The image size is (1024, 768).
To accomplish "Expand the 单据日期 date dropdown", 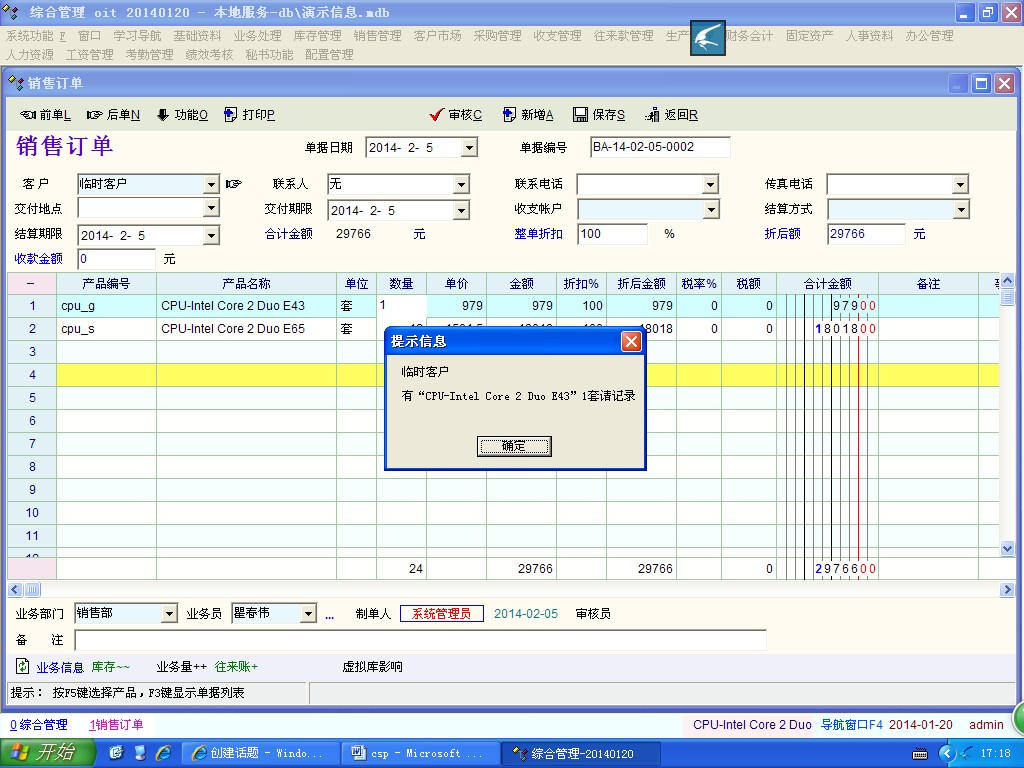I will (x=469, y=148).
